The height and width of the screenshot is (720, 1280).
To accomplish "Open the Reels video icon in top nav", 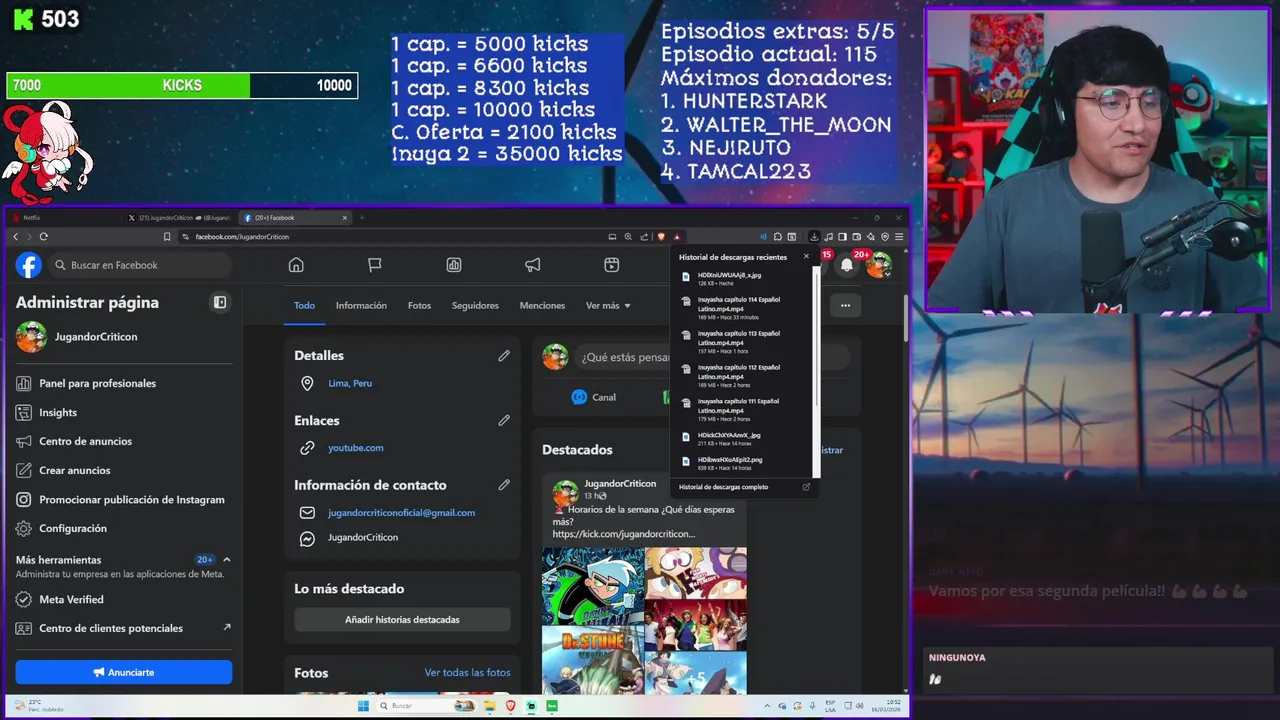I will coord(612,265).
